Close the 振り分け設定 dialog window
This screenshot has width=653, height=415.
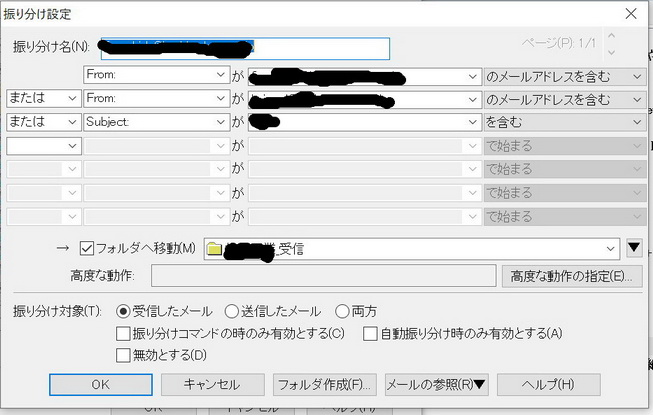(630, 13)
